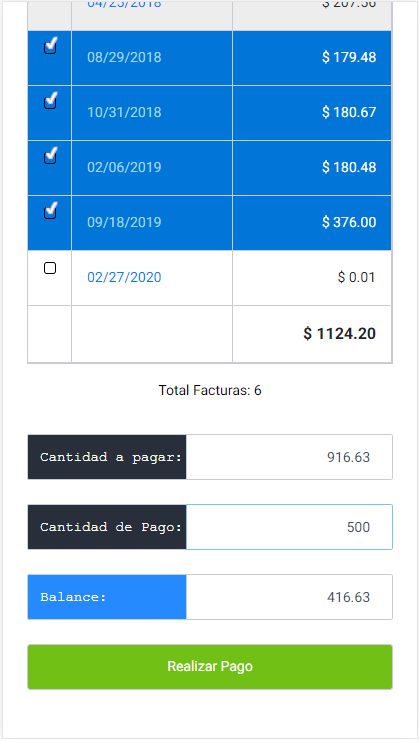Viewport: 419px width, 742px height.
Task: Click the Balance amount field
Action: tap(289, 597)
